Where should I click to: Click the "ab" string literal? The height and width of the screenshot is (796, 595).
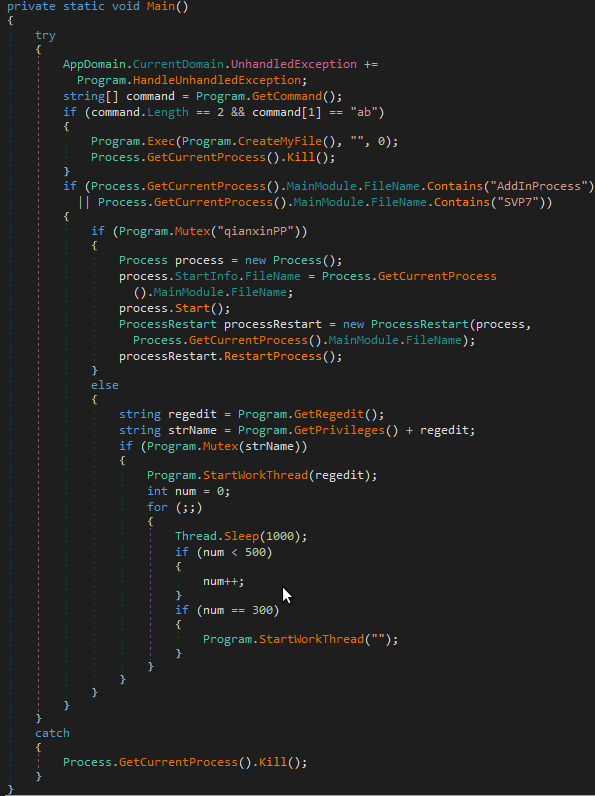pos(363,112)
